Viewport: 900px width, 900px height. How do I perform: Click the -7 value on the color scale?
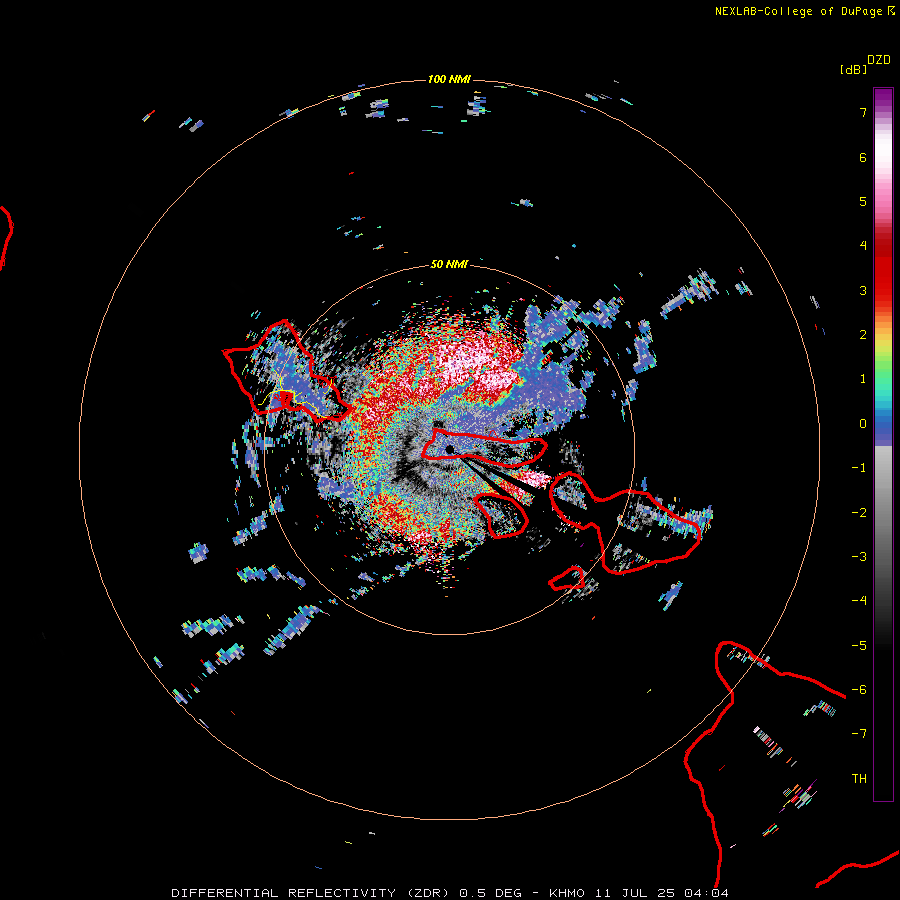[859, 734]
